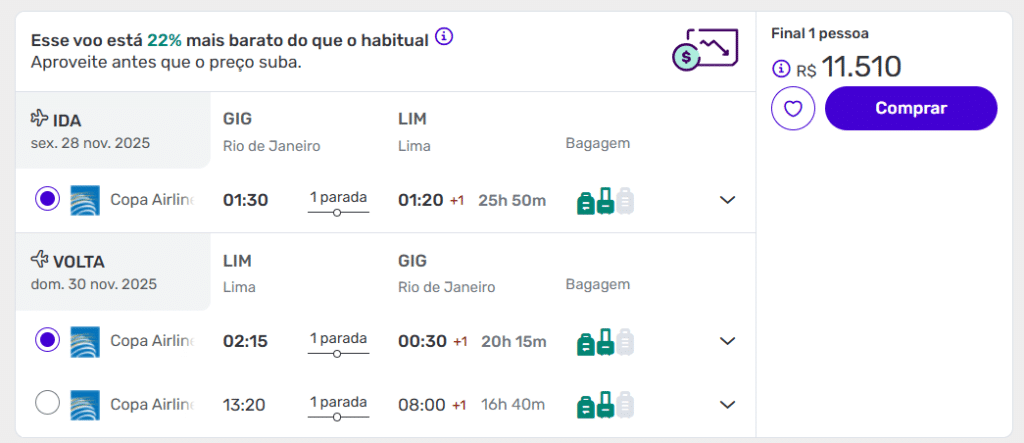Expand details of the 02:15 return flight
The width and height of the screenshot is (1024, 443).
tap(728, 342)
